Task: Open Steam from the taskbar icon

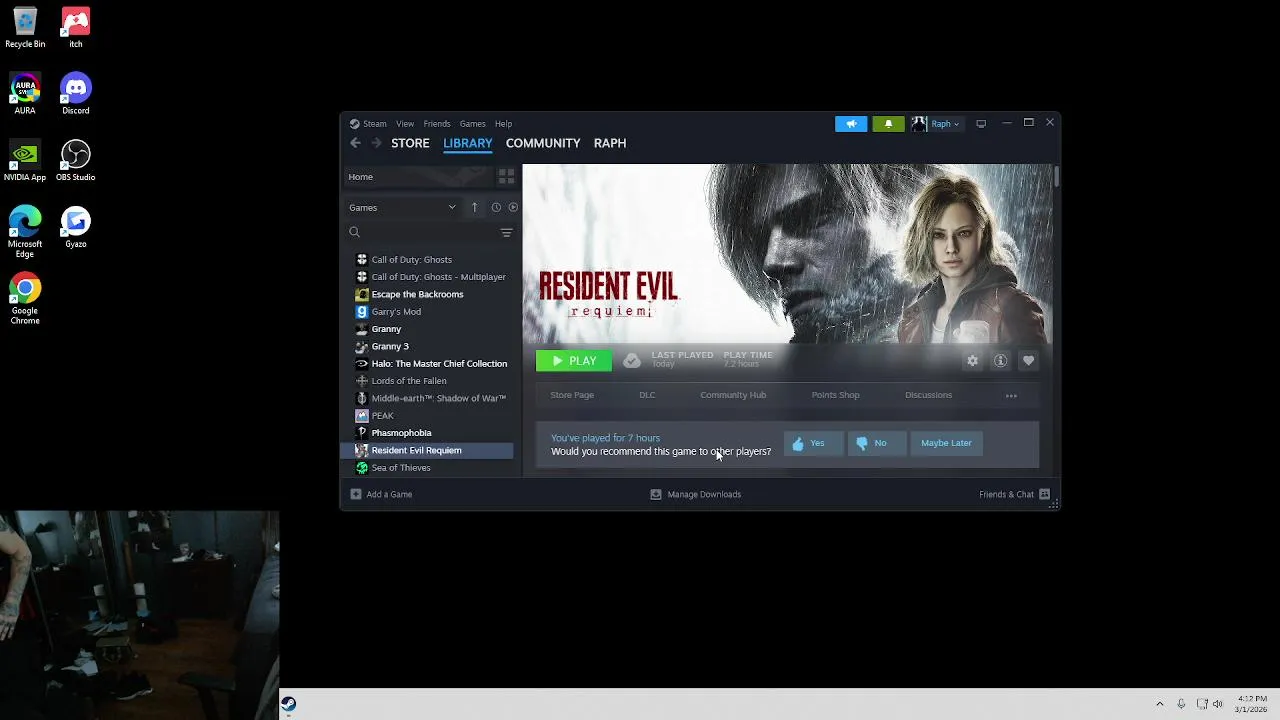Action: coord(288,704)
